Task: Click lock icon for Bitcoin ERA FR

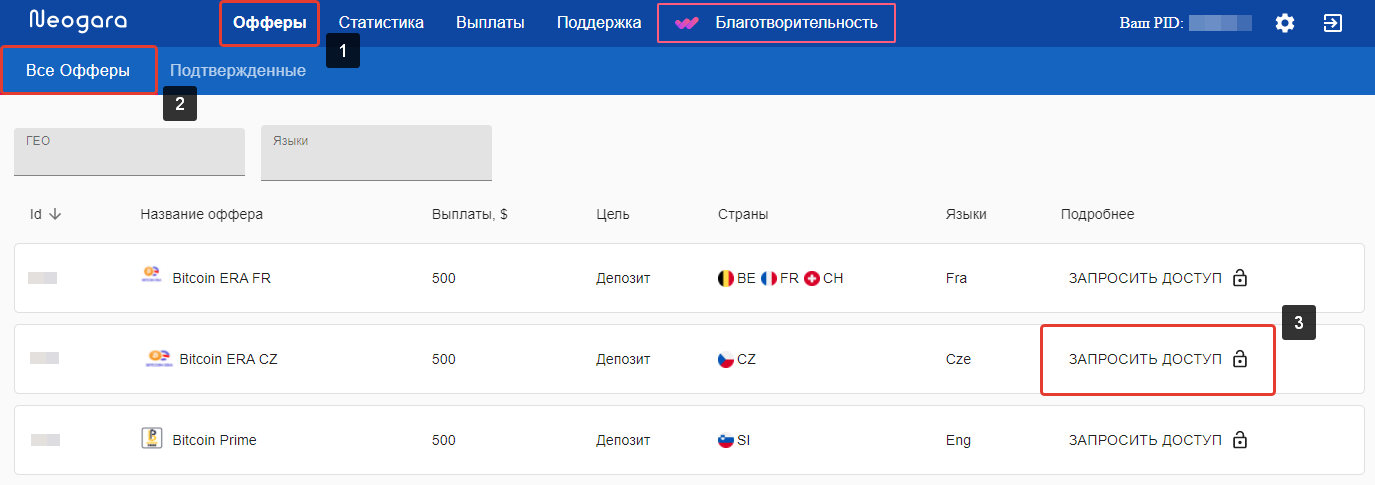Action: click(x=1240, y=278)
